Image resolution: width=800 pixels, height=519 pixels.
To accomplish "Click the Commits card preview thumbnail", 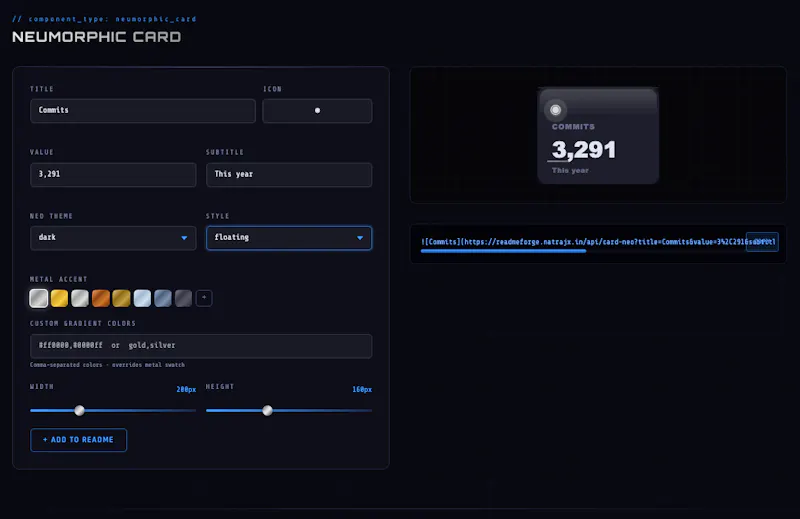I will [598, 135].
